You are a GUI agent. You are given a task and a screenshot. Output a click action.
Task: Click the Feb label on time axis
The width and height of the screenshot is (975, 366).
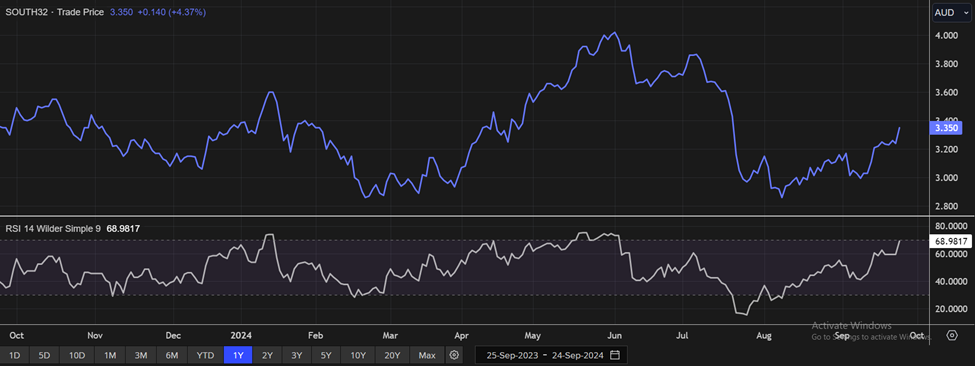pos(315,336)
